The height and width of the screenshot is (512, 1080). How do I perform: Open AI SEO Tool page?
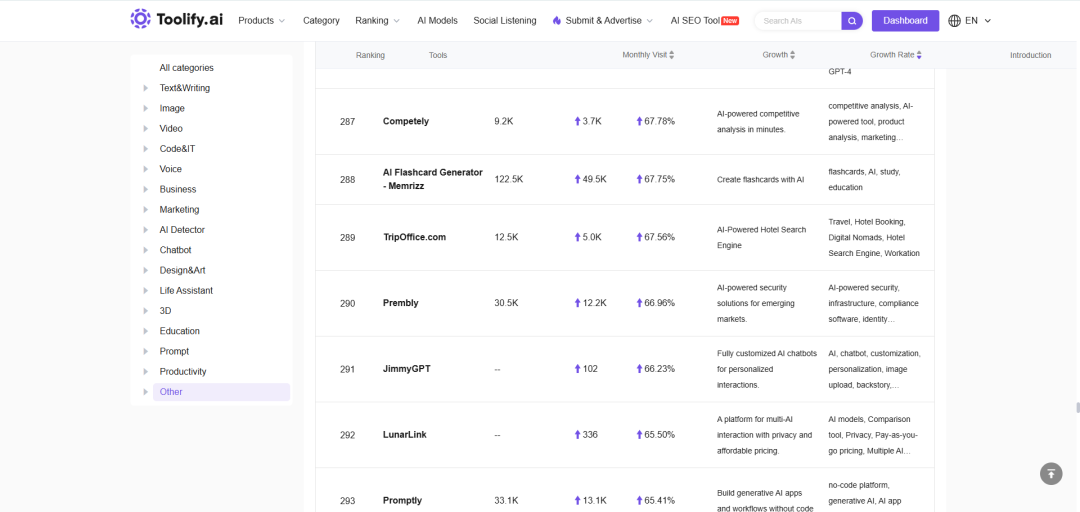705,21
